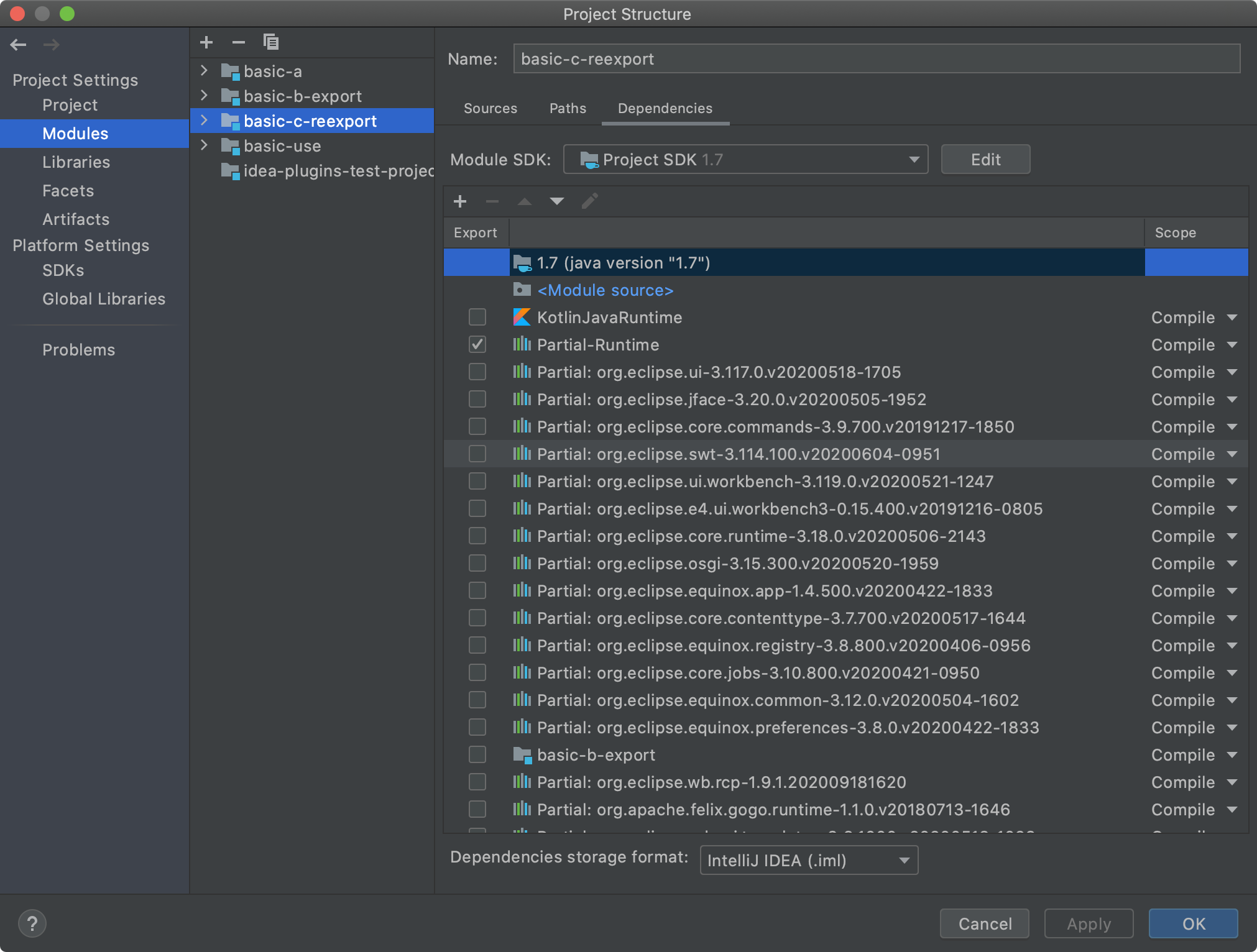Select org.eclipse.equinox.preferences dependency row
Screen dimensions: 1257x952
845,728
